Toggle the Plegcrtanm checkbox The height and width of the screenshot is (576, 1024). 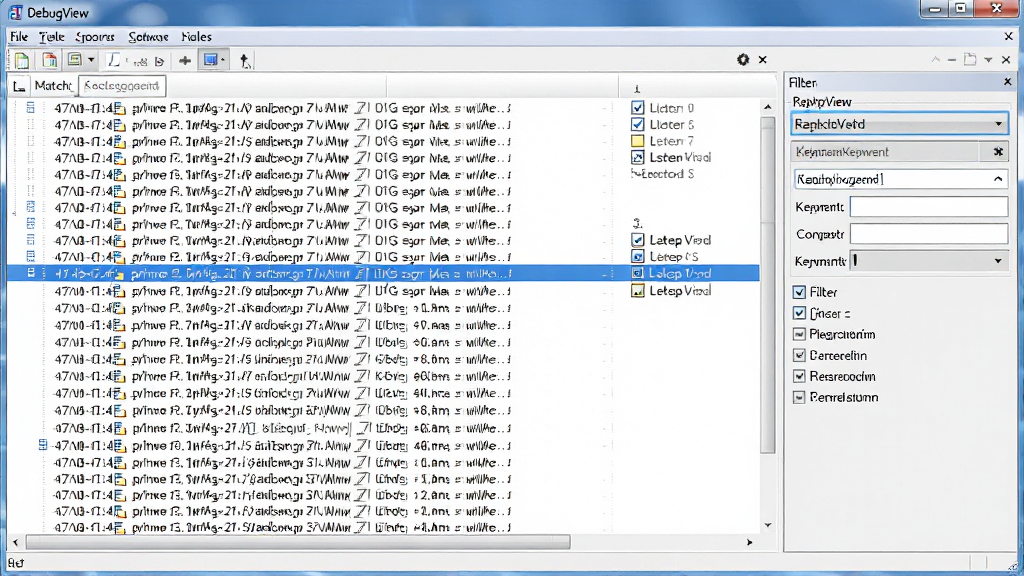[x=799, y=334]
